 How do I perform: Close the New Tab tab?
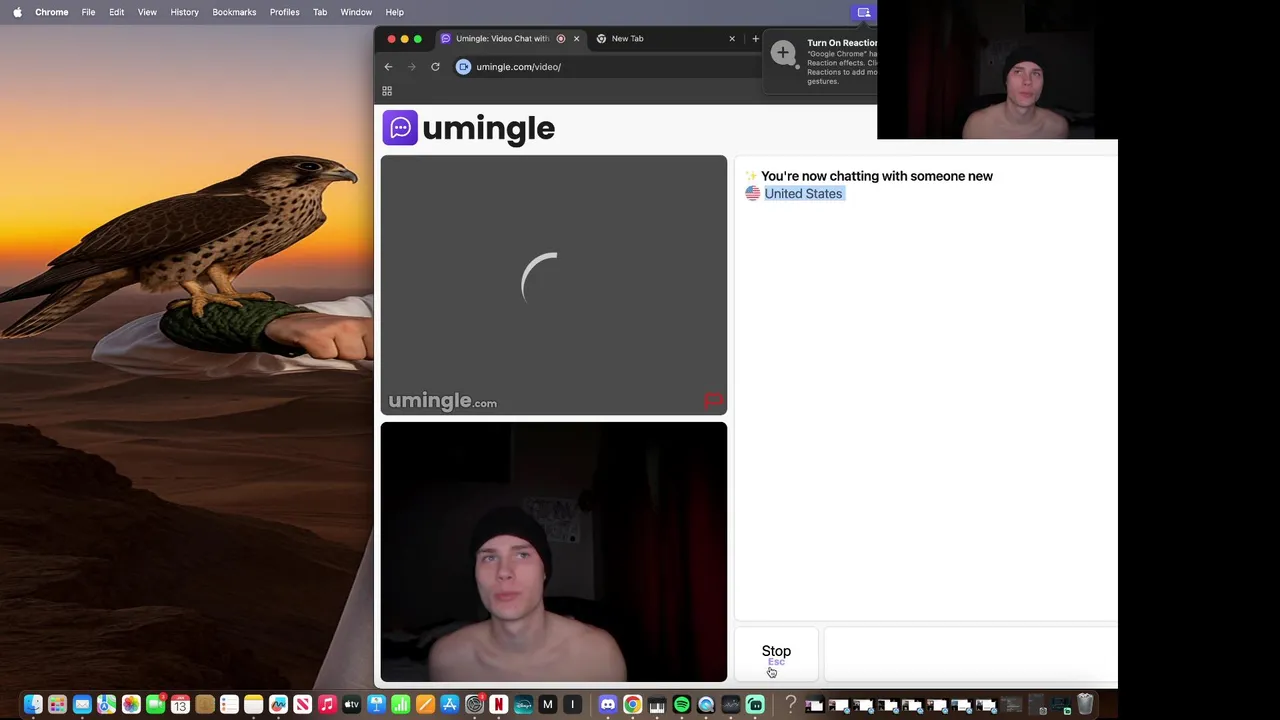732,38
